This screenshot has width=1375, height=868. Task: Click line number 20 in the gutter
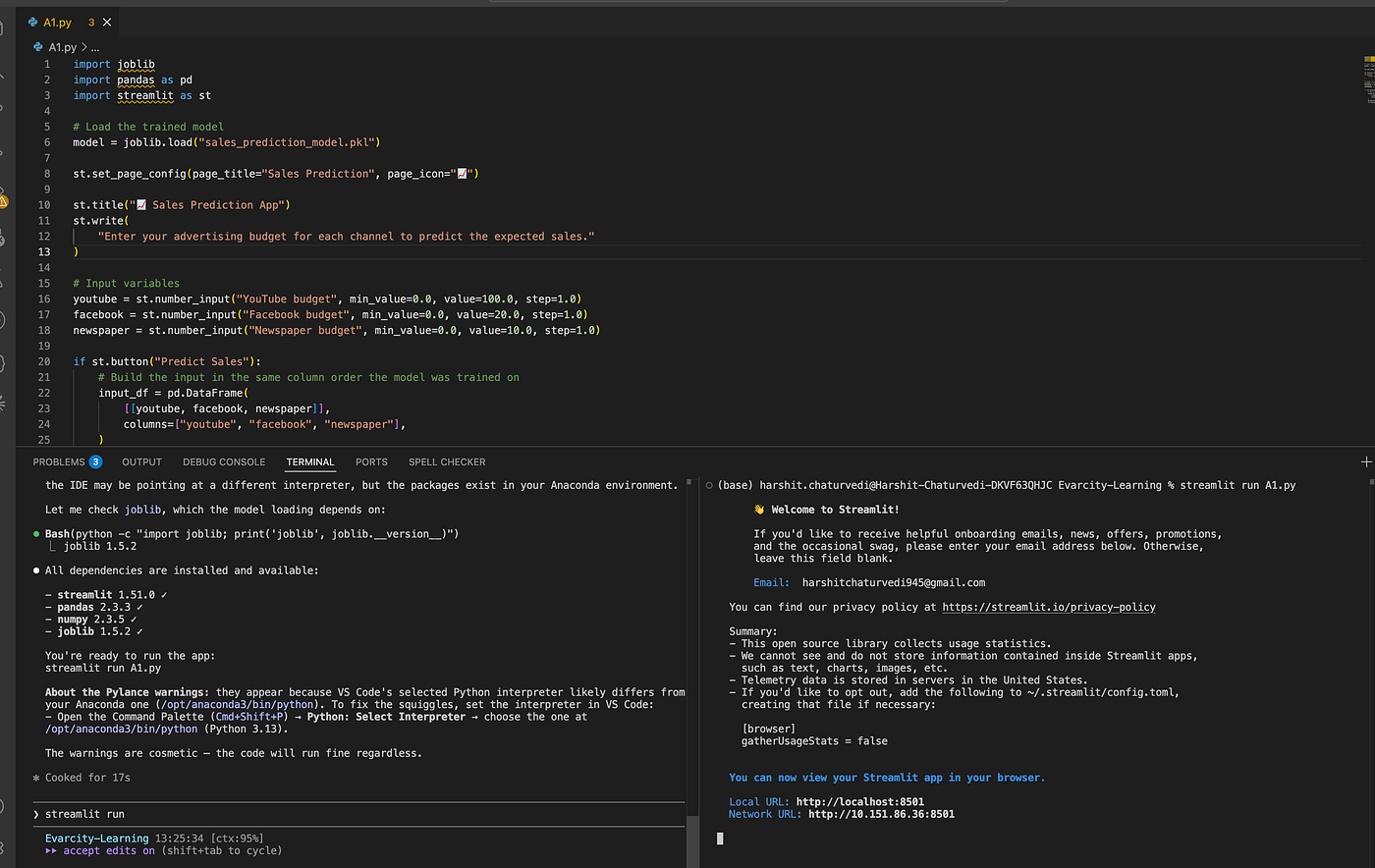(44, 361)
